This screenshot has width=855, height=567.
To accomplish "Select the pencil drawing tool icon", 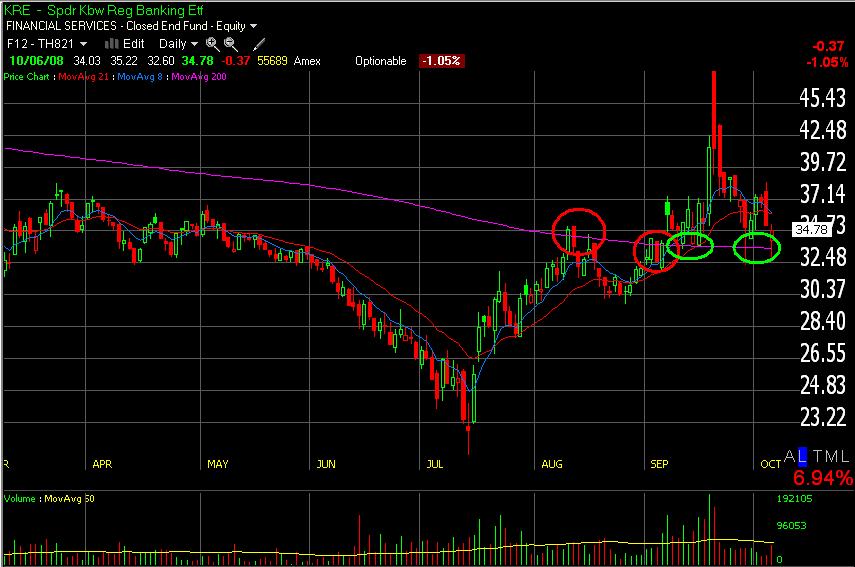I will 258,44.
